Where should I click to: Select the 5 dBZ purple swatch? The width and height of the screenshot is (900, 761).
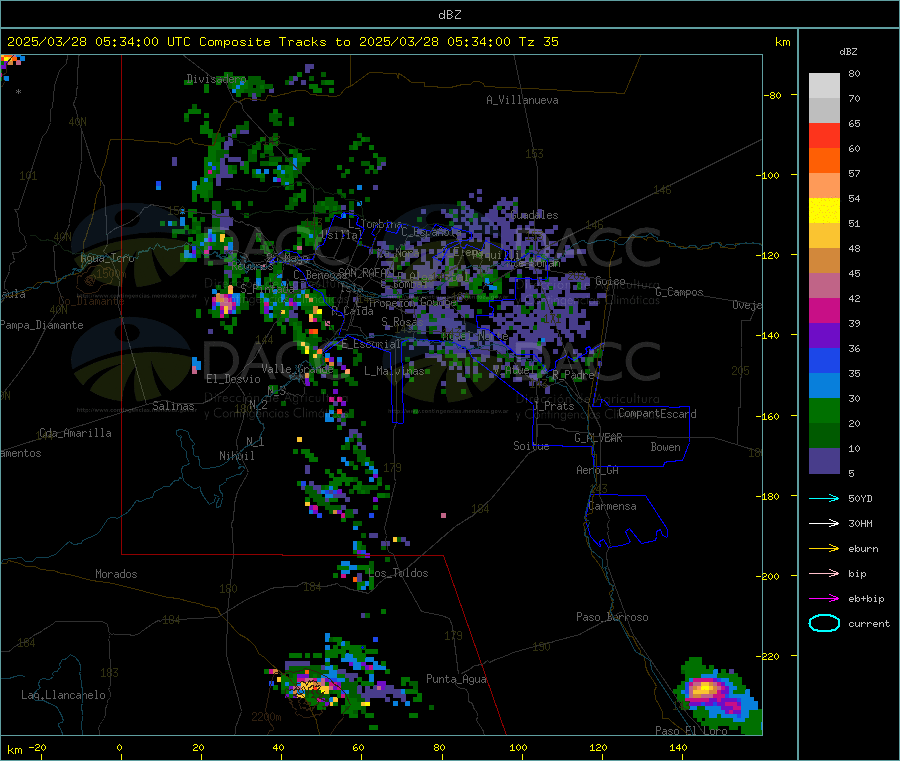(x=824, y=461)
